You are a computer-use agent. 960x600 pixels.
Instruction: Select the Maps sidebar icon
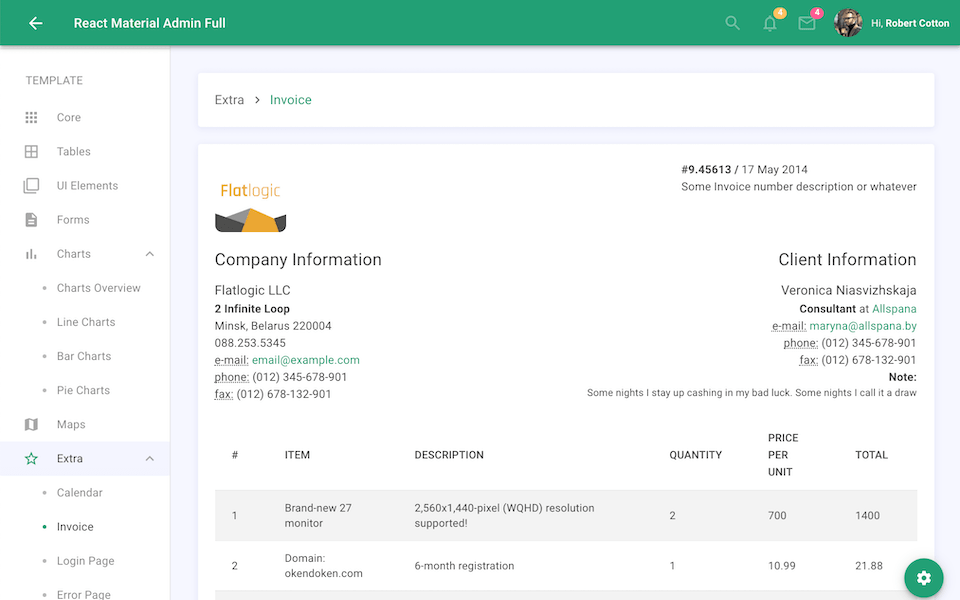tap(31, 424)
